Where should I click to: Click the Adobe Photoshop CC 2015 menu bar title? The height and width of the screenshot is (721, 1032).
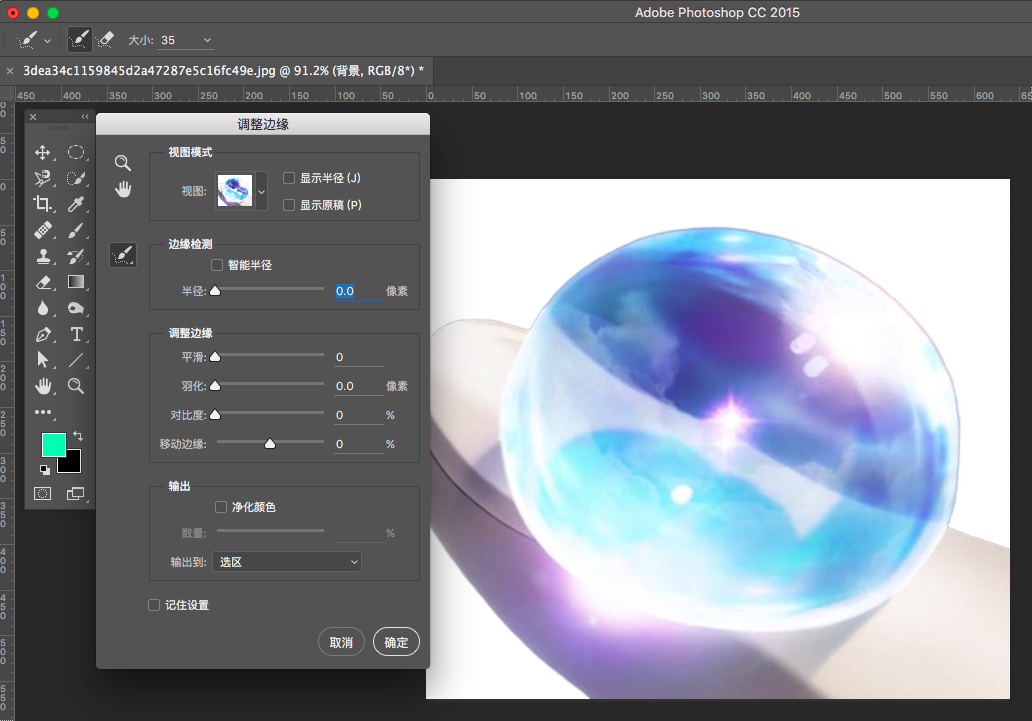[x=717, y=12]
